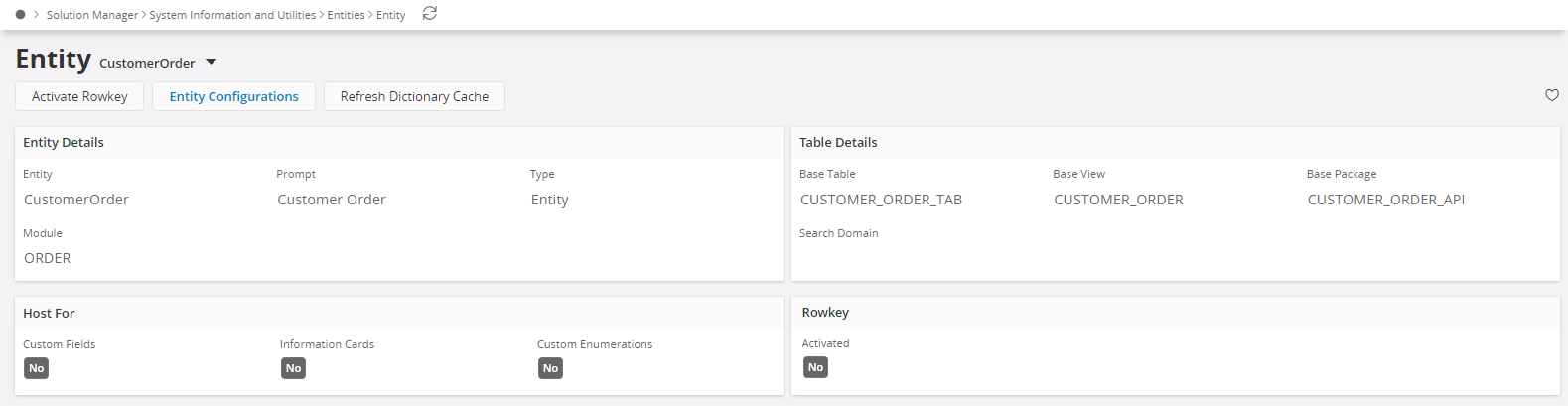Open the CustomerOrder entity selector dropdown
The image size is (1568, 406).
tap(211, 63)
